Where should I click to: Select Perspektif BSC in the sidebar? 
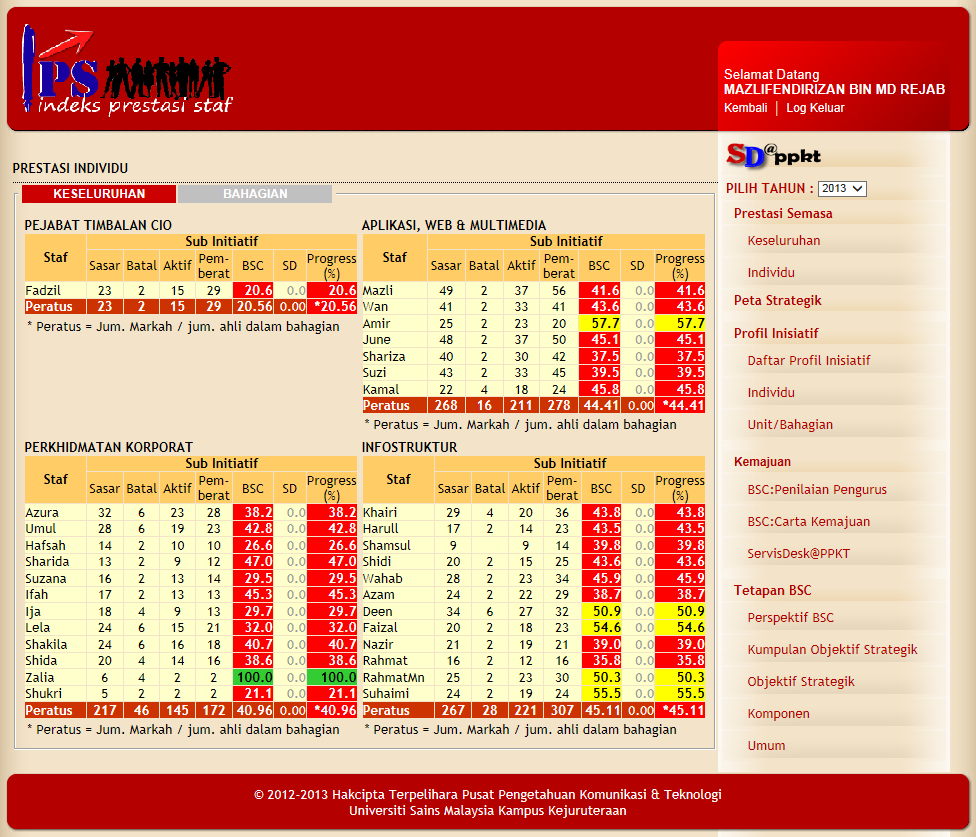[x=790, y=618]
